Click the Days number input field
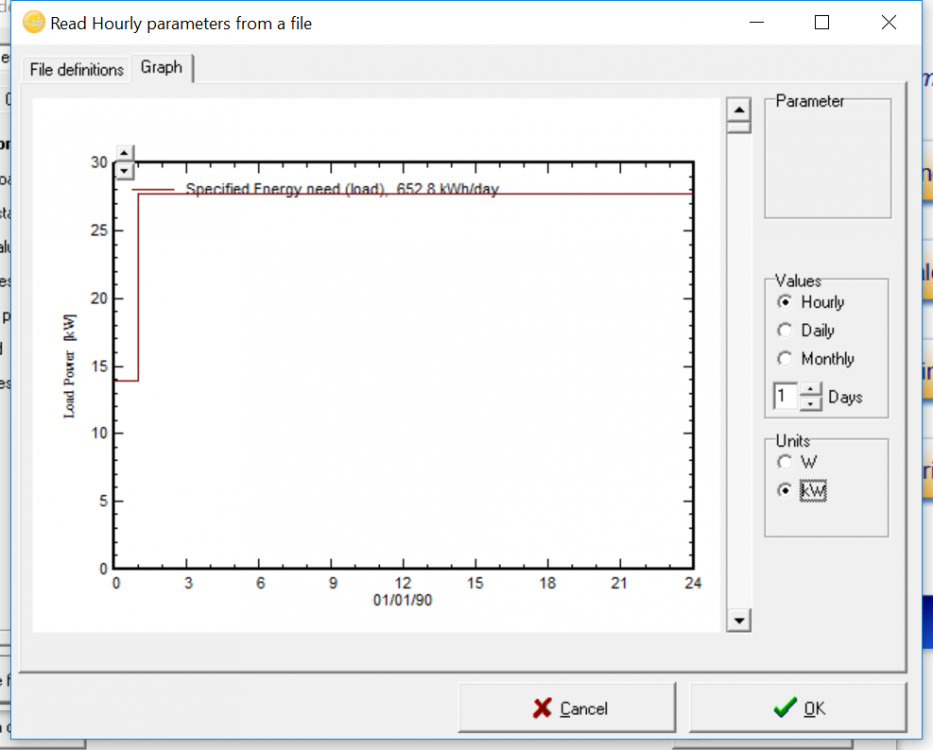The height and width of the screenshot is (750, 933). [x=785, y=397]
